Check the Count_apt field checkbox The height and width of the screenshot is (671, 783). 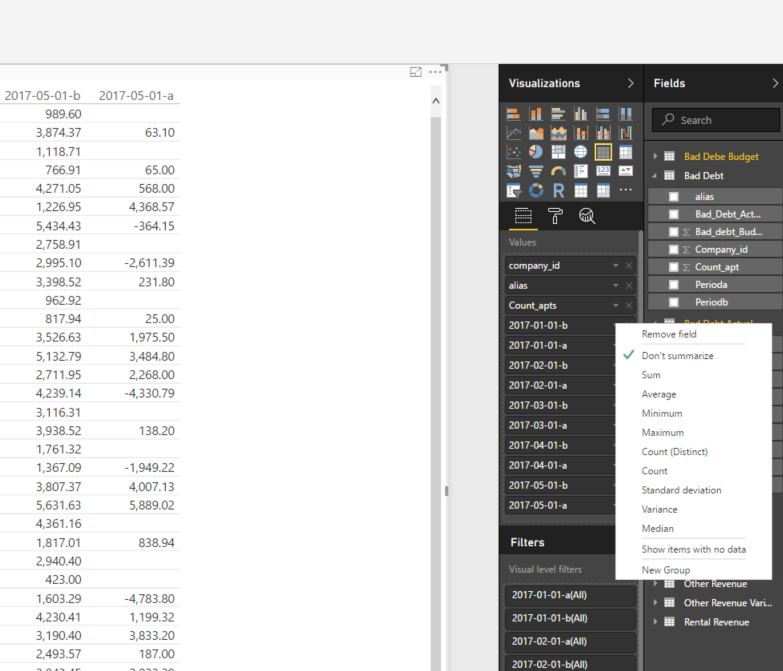674,267
